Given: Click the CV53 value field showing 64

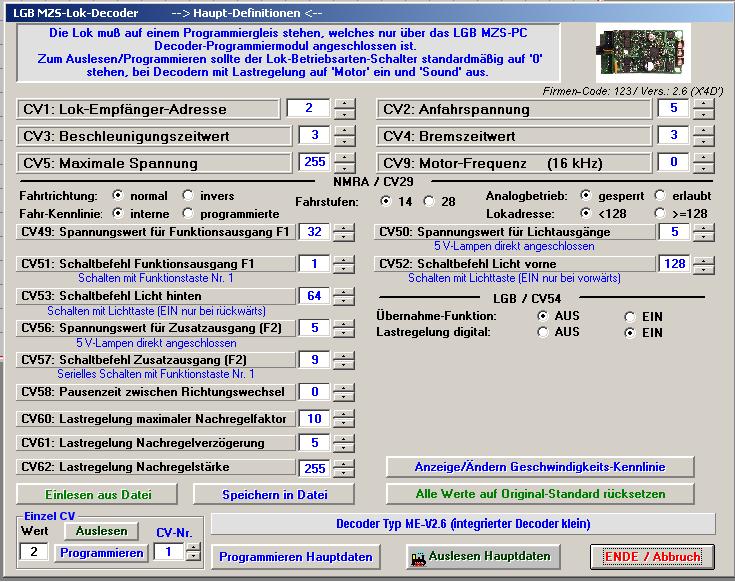Looking at the screenshot, I should tap(314, 296).
